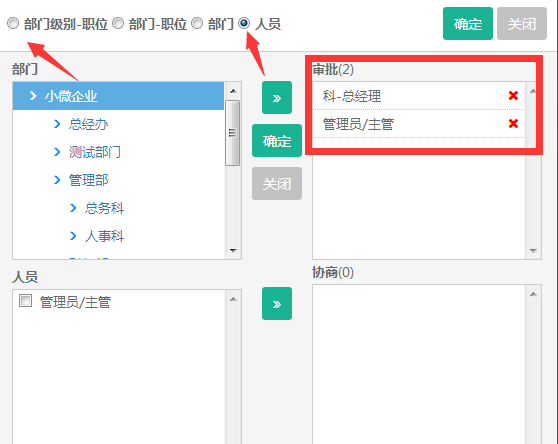The height and width of the screenshot is (444, 558).
Task: Expand the 管理部 tree node chevron
Action: [57, 180]
